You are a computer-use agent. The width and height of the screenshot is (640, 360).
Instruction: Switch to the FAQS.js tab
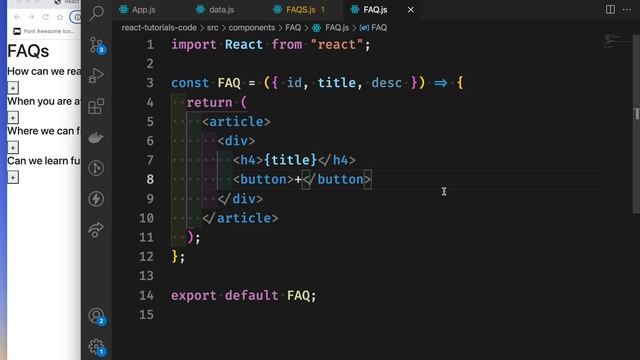[x=300, y=10]
